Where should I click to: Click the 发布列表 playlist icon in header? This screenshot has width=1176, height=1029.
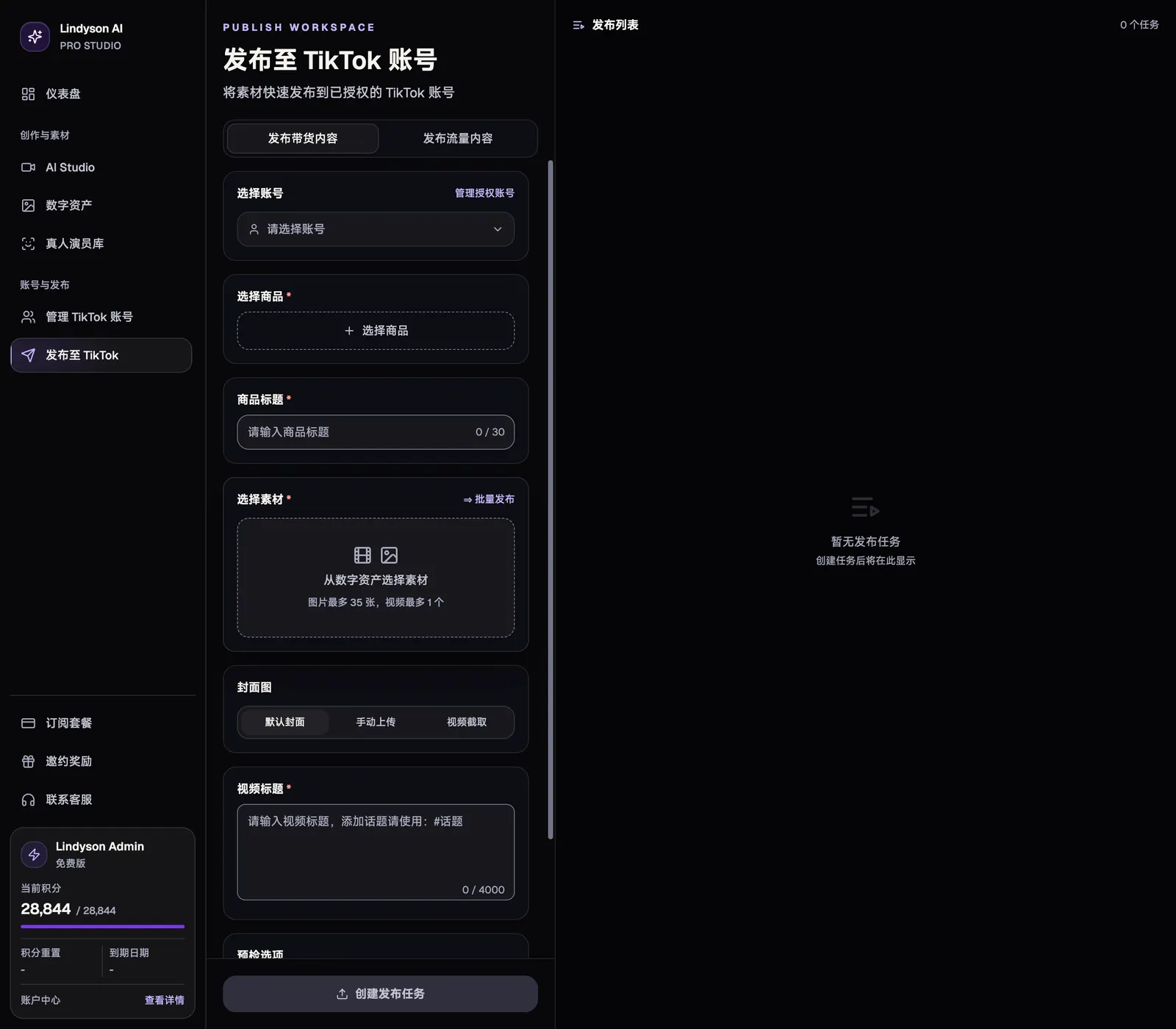(x=578, y=25)
